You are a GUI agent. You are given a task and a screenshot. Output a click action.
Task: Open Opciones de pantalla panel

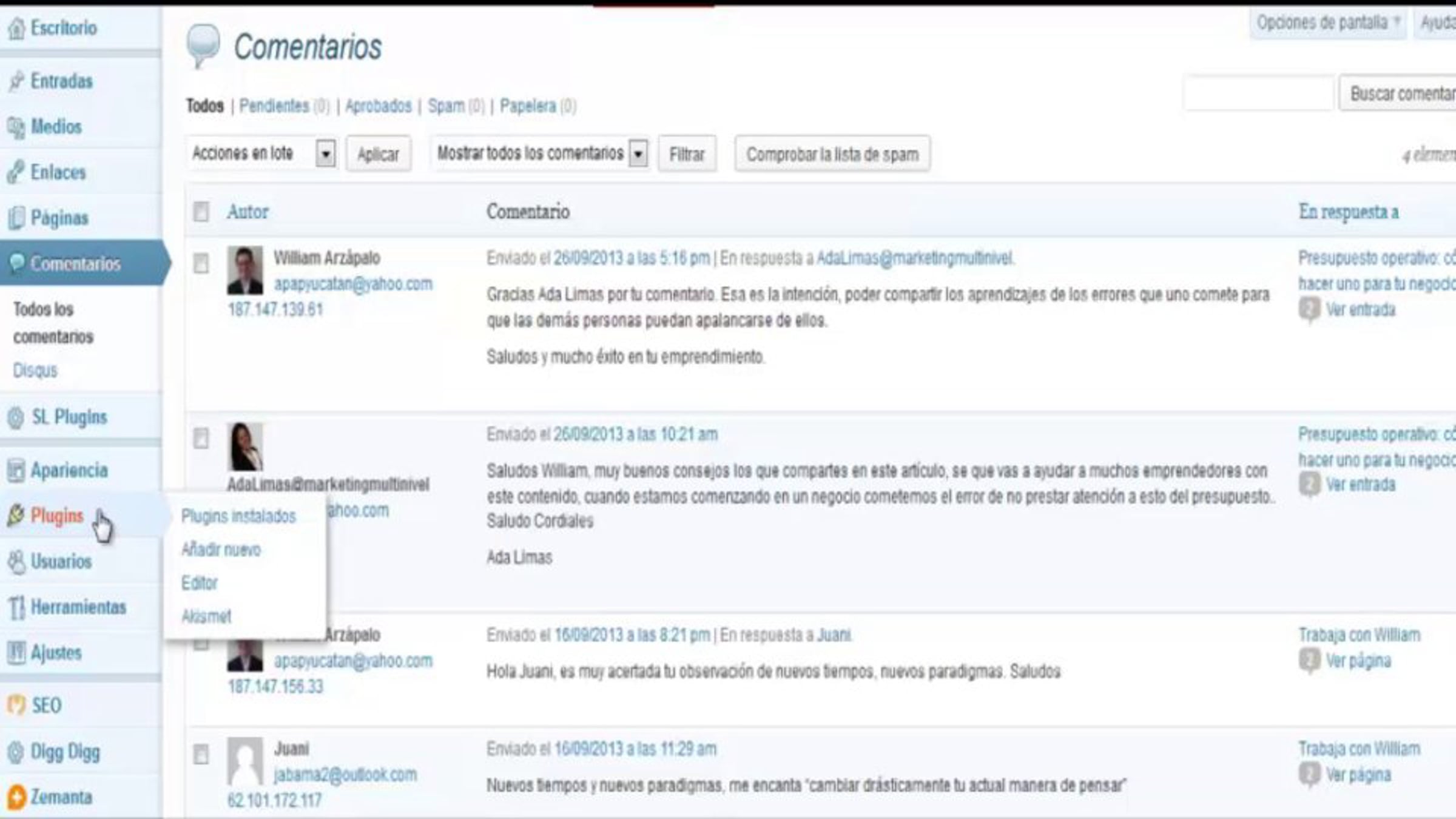[x=1327, y=23]
